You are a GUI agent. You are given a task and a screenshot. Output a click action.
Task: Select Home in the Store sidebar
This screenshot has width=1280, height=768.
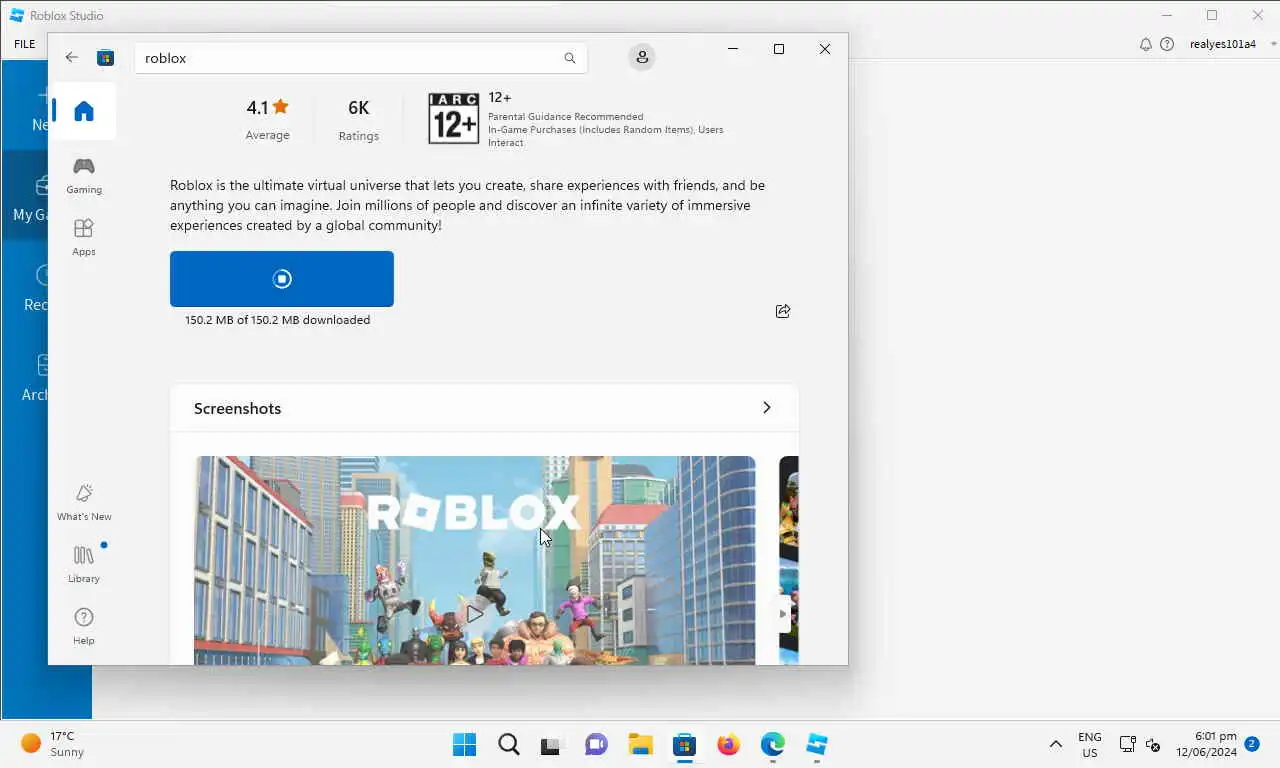coord(84,111)
